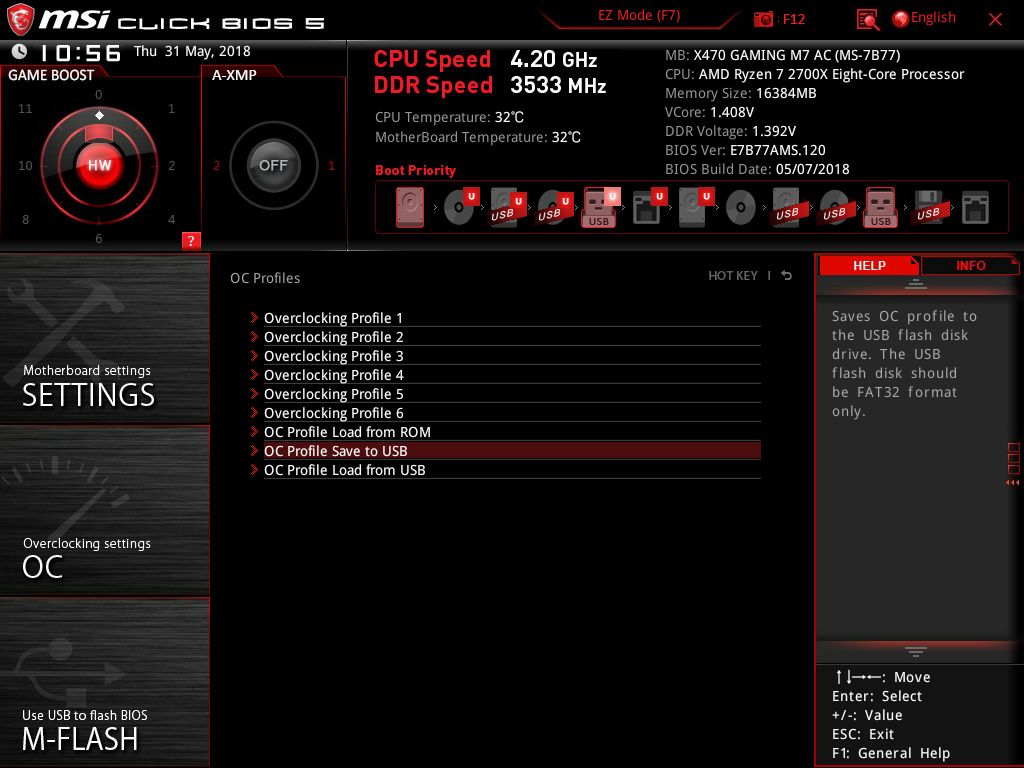Click the MSI dragon shield logo
The height and width of the screenshot is (768, 1024).
point(20,20)
